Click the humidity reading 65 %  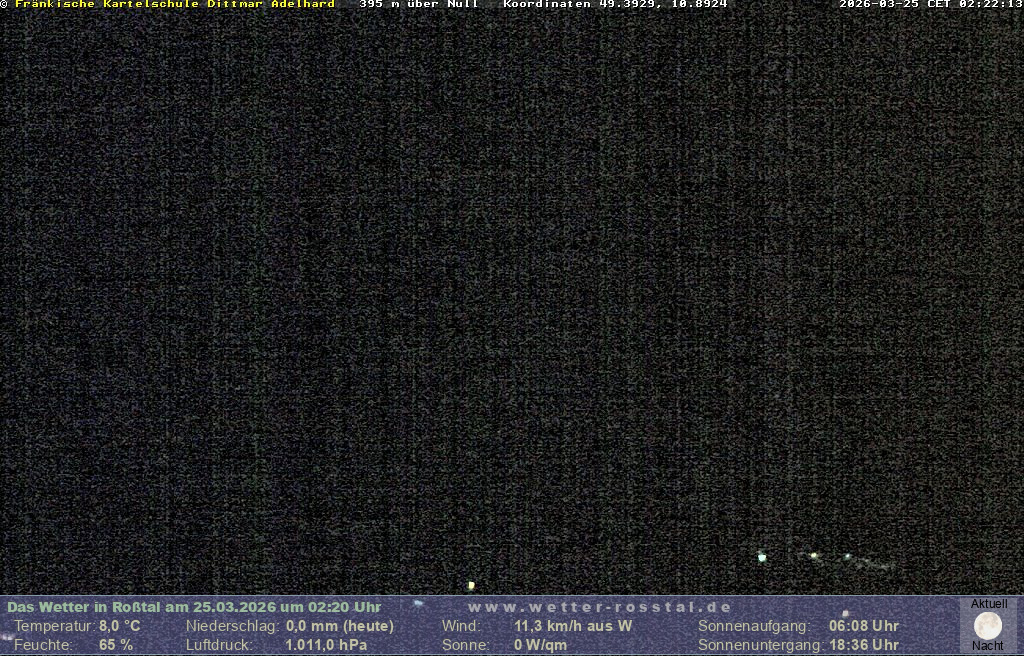click(116, 645)
